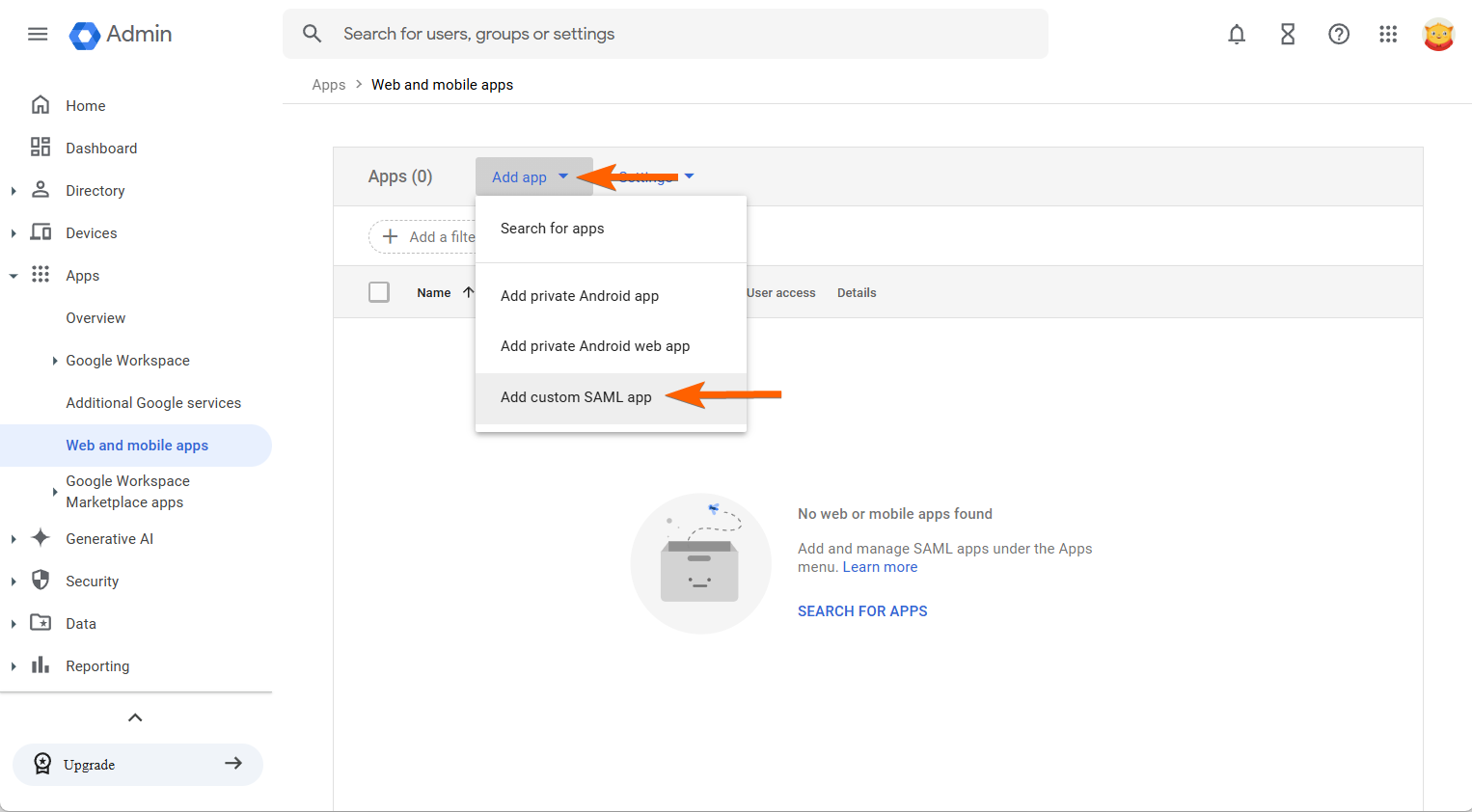Open the main hamburger menu
Viewport: 1472px width, 812px height.
point(38,34)
